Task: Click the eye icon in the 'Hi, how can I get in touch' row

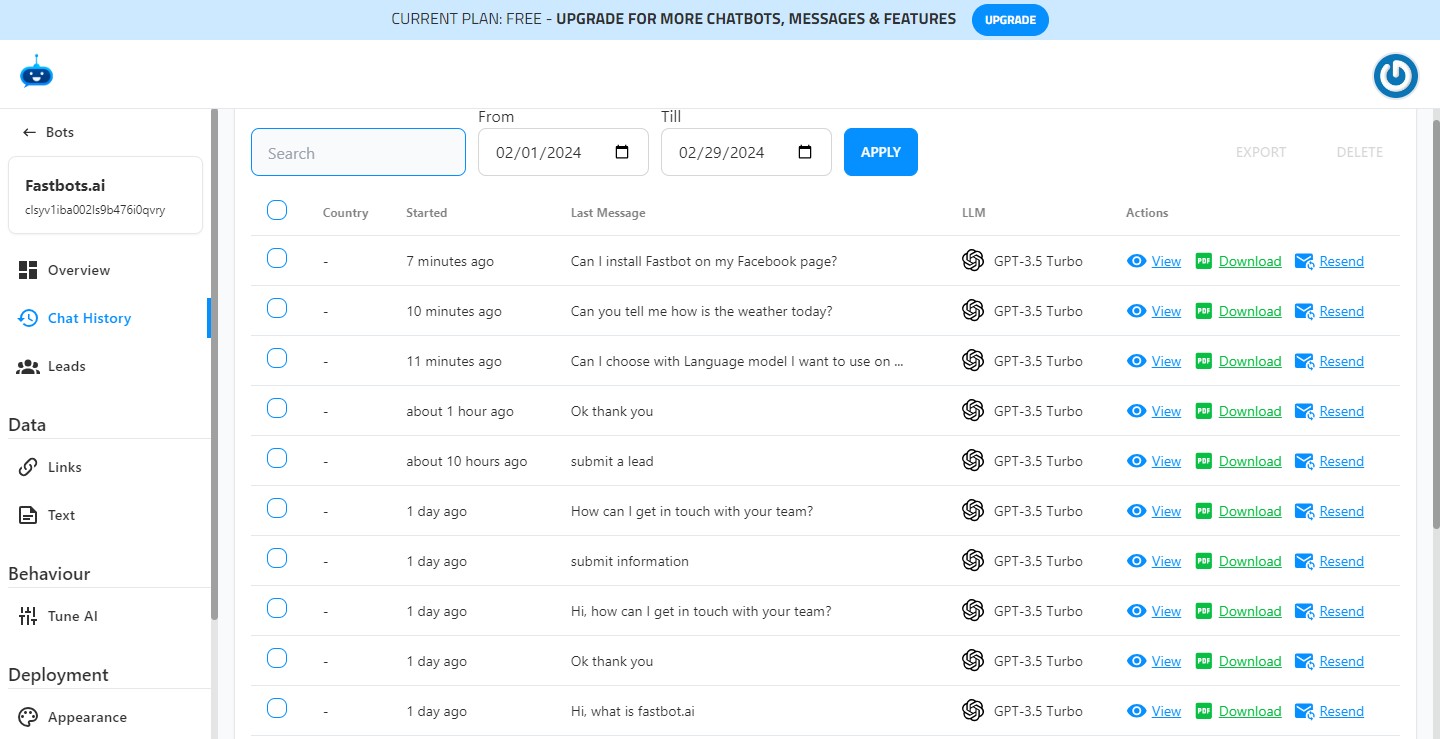Action: click(1136, 611)
